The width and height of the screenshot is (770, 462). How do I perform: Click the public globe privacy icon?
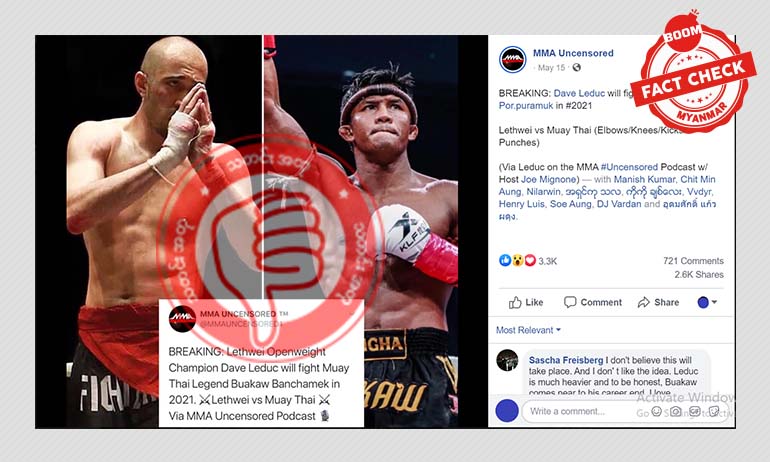(577, 68)
